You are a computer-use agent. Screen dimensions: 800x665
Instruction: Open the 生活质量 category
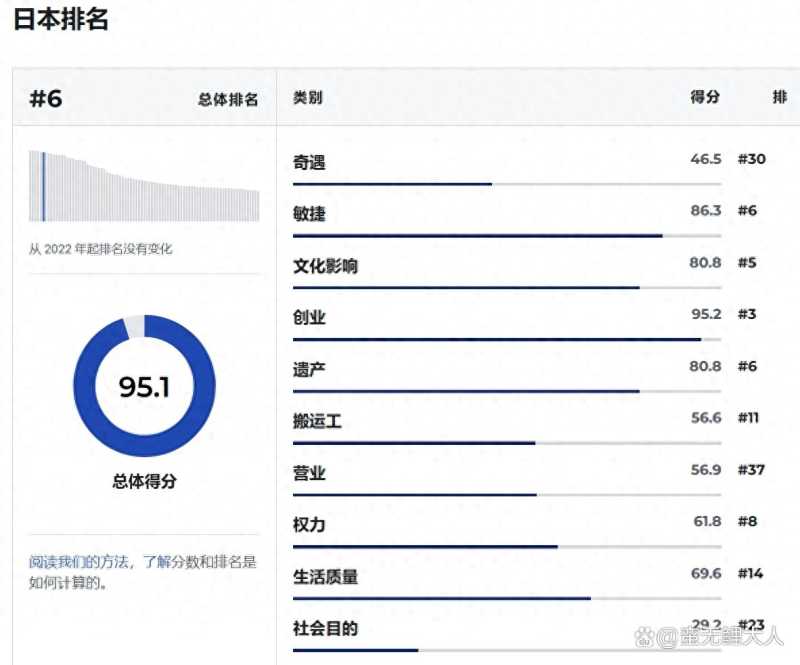(x=325, y=577)
